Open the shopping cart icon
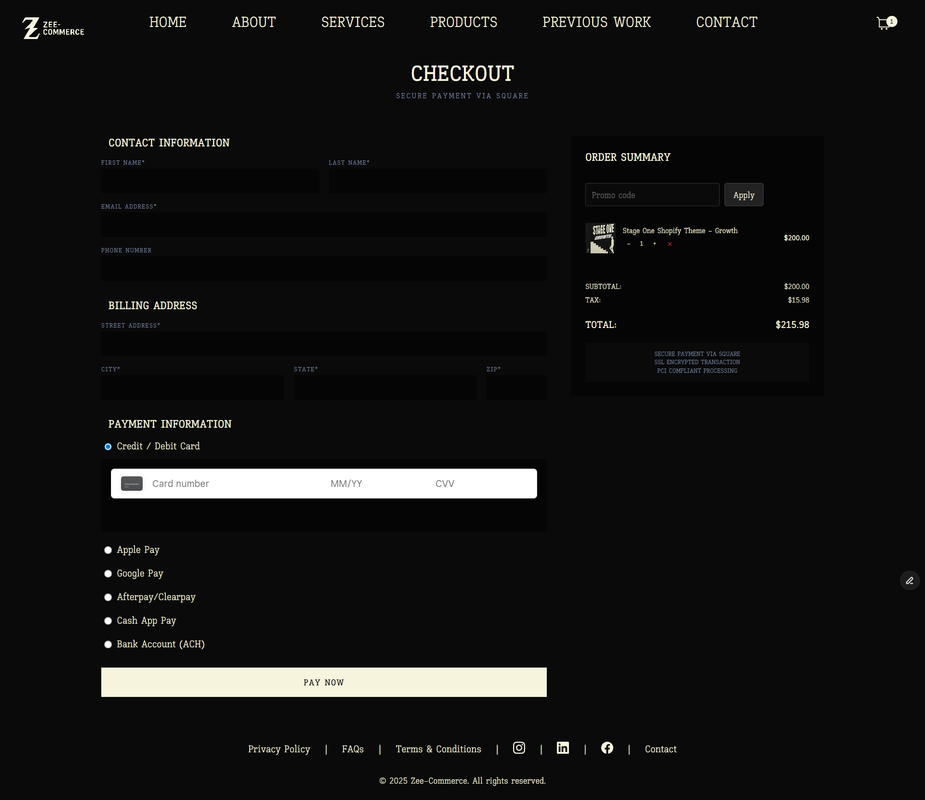The width and height of the screenshot is (925, 800). tap(885, 23)
